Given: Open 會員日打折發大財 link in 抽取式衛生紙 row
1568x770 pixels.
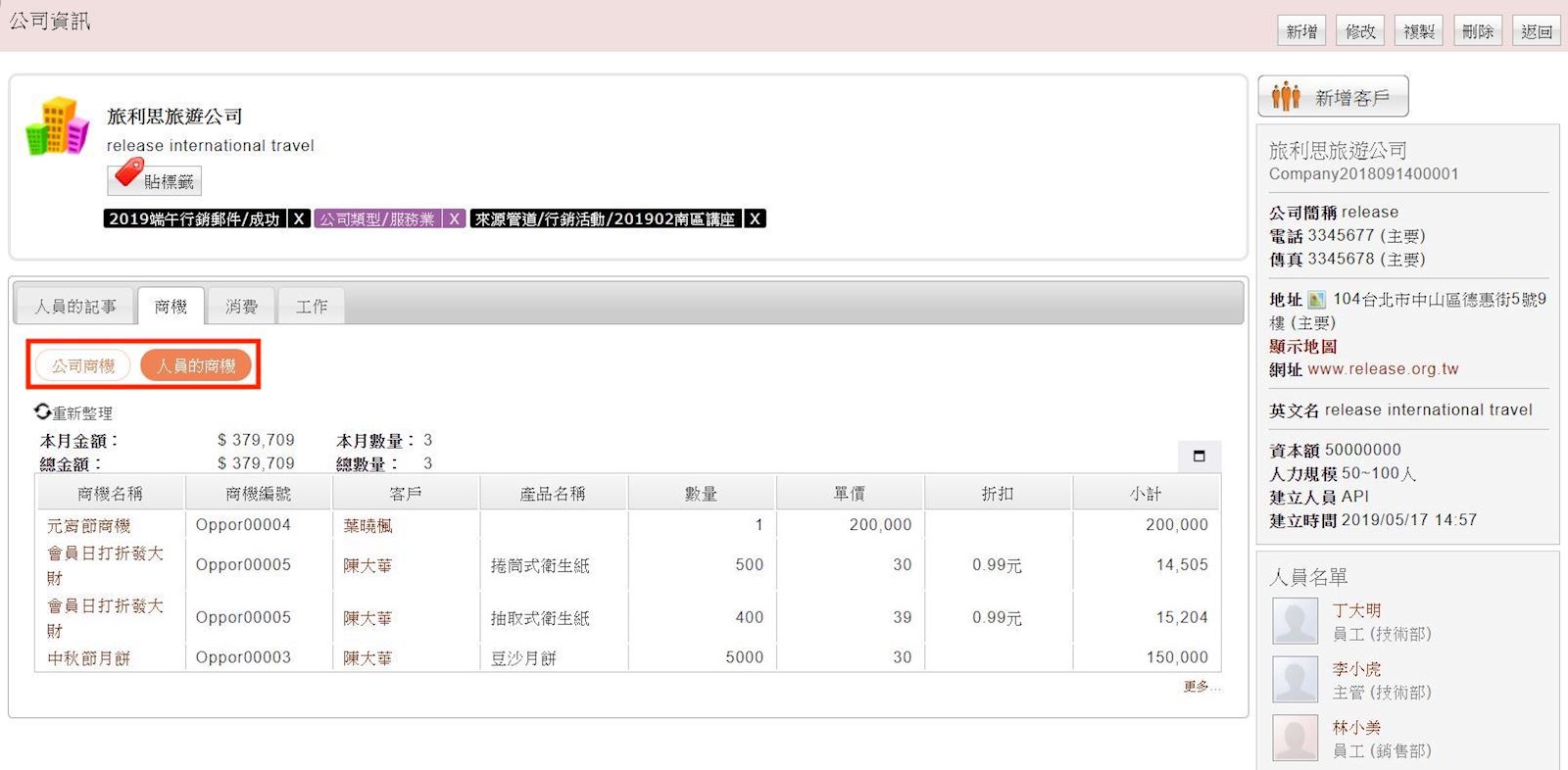Looking at the screenshot, I should [x=105, y=618].
